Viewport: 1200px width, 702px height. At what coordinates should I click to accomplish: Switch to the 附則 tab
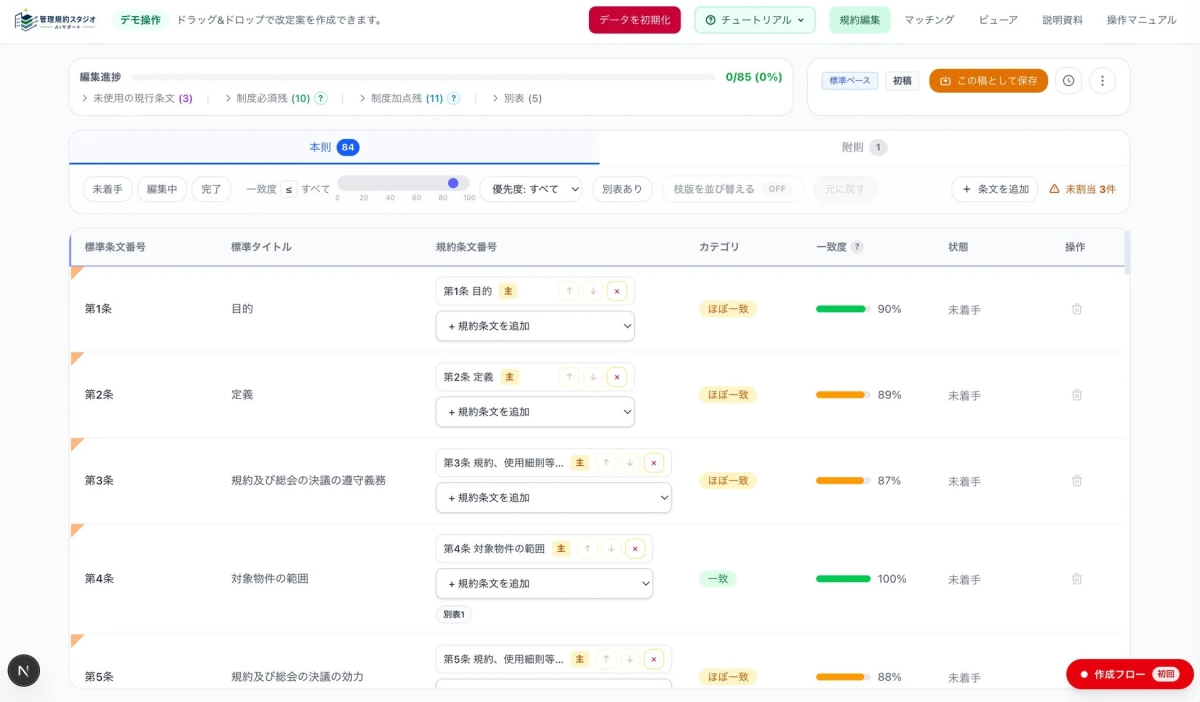[x=864, y=147]
